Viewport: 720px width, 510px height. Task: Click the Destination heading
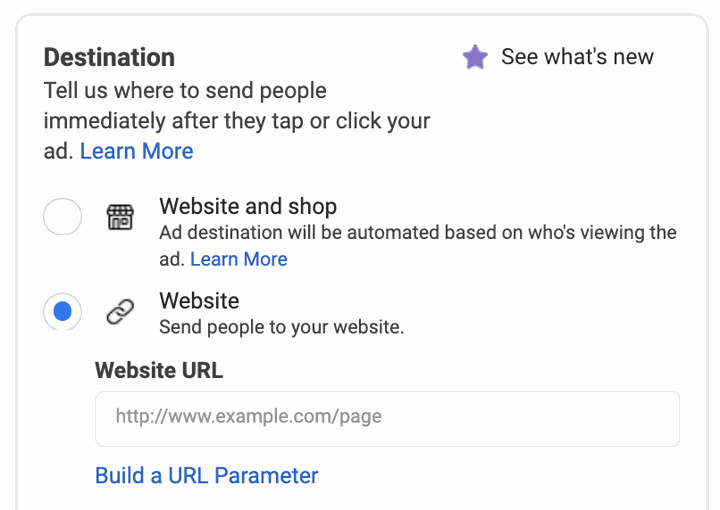pos(109,57)
